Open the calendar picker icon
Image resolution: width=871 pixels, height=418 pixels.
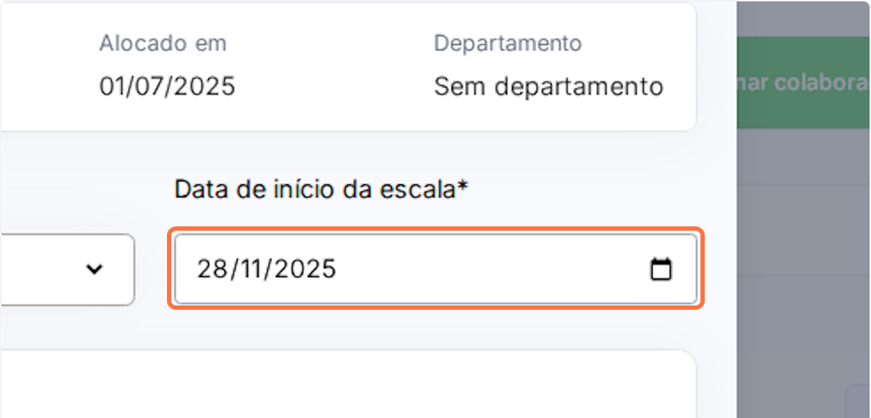click(x=661, y=269)
